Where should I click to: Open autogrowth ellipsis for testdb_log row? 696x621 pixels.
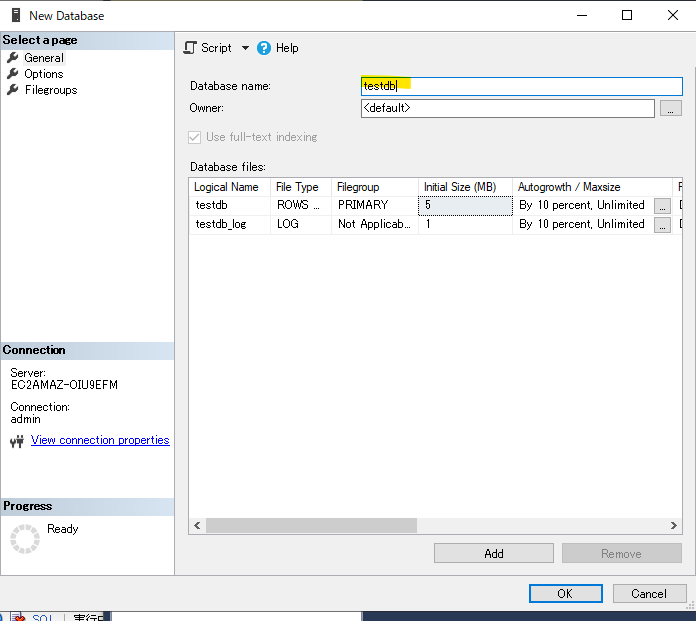[x=662, y=225]
